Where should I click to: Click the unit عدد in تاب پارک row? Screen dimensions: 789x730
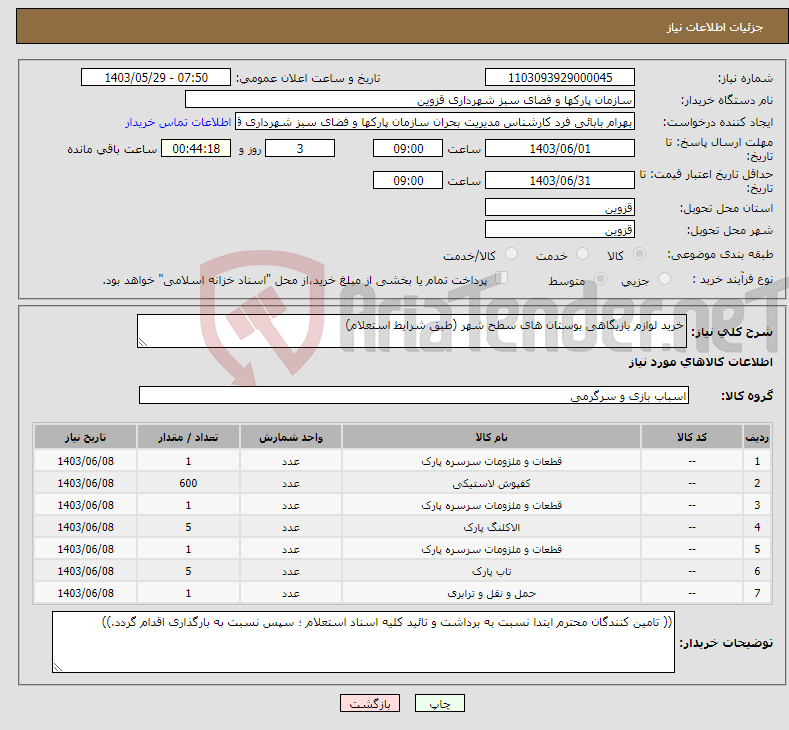coord(291,572)
